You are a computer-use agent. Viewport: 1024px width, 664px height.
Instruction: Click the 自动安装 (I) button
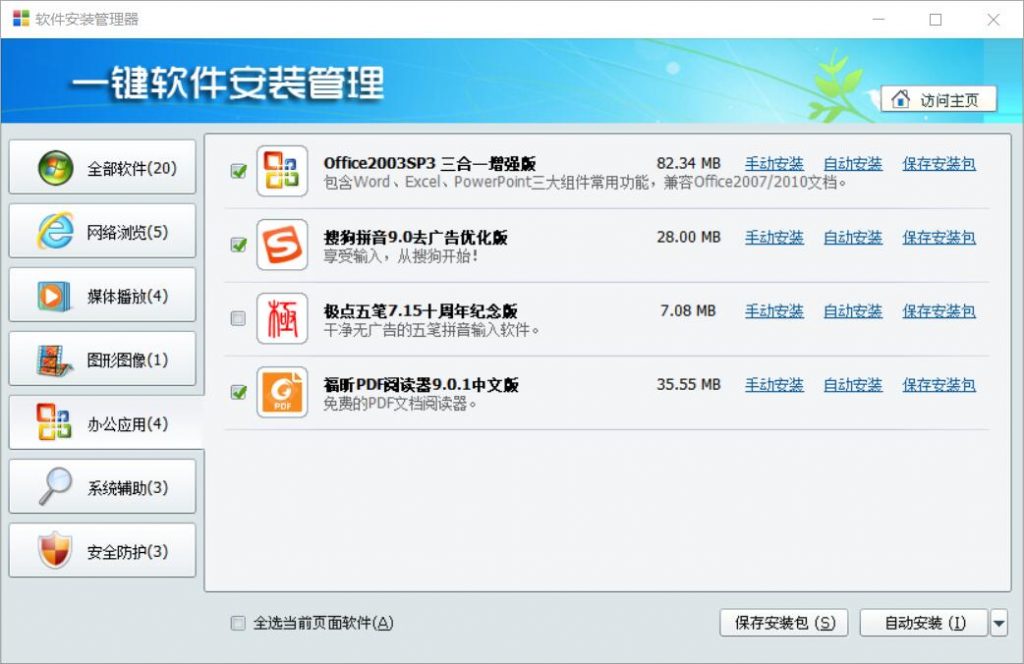point(923,623)
